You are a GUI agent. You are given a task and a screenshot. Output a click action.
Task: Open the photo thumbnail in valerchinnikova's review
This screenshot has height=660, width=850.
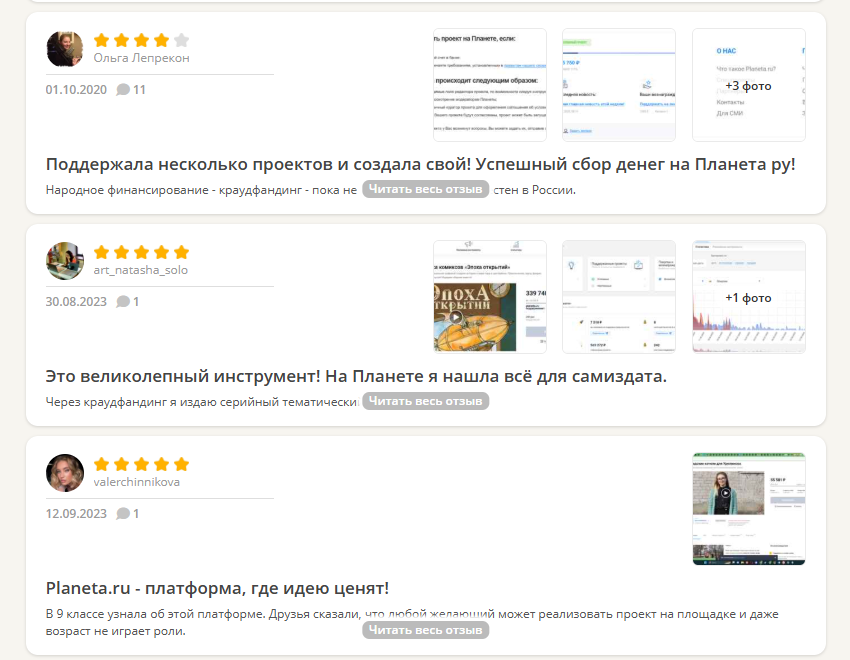tap(749, 509)
